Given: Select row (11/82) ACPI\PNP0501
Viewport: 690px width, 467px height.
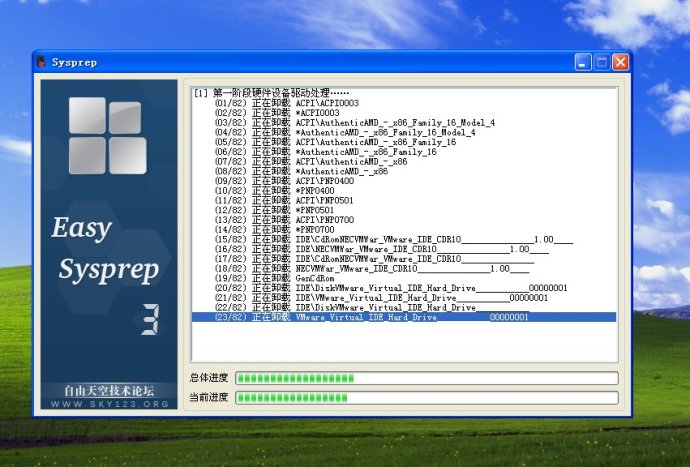Looking at the screenshot, I should click(x=404, y=200).
